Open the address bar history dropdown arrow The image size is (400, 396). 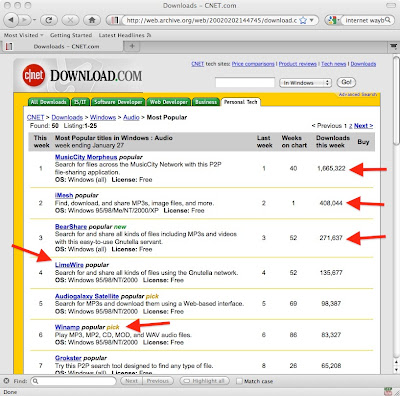coord(312,20)
